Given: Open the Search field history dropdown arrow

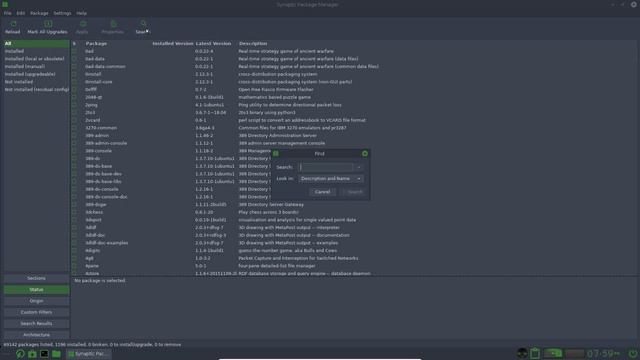Looking at the screenshot, I should pyautogui.click(x=359, y=167).
